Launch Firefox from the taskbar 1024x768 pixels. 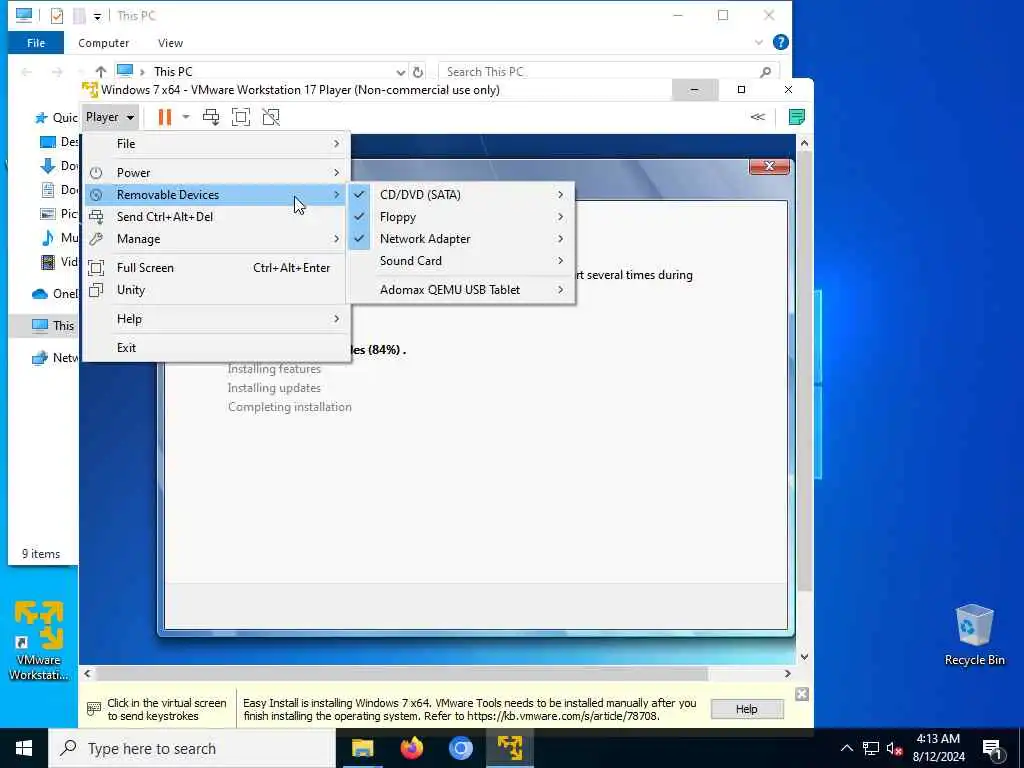point(411,748)
